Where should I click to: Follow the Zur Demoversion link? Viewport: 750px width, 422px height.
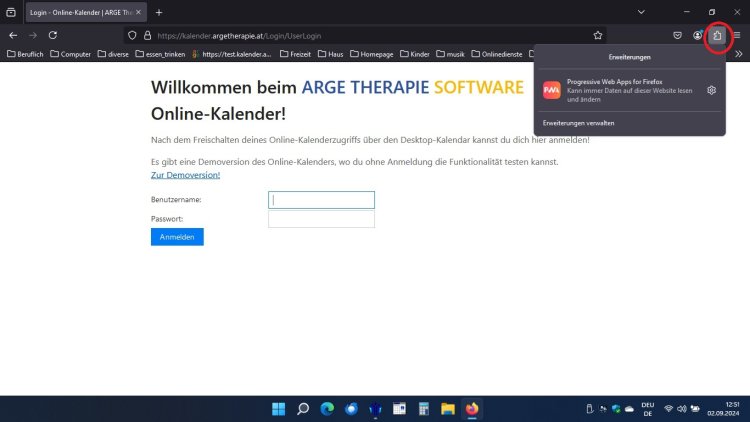pos(186,175)
